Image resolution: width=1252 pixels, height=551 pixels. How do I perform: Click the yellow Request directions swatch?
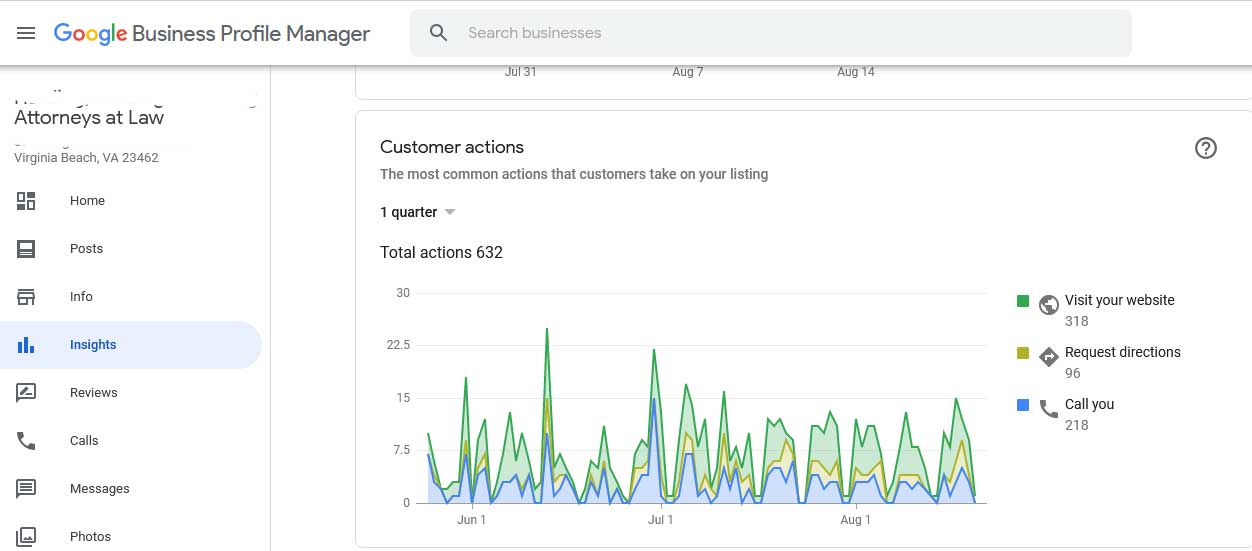click(x=1023, y=352)
